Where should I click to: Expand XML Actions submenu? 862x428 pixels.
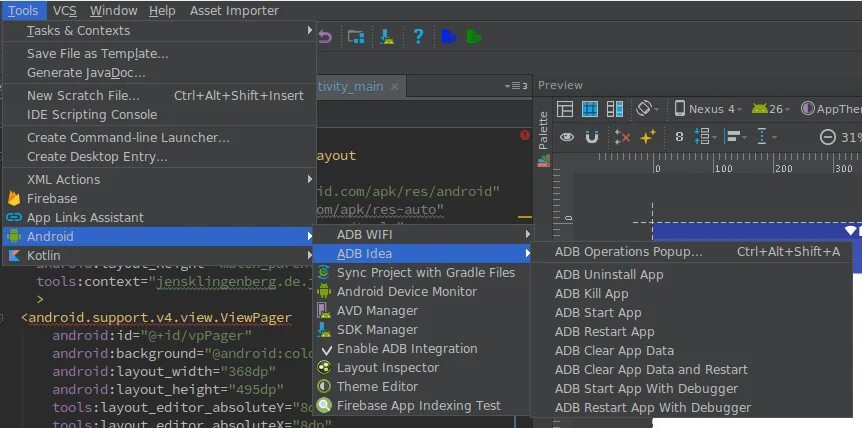coord(159,180)
